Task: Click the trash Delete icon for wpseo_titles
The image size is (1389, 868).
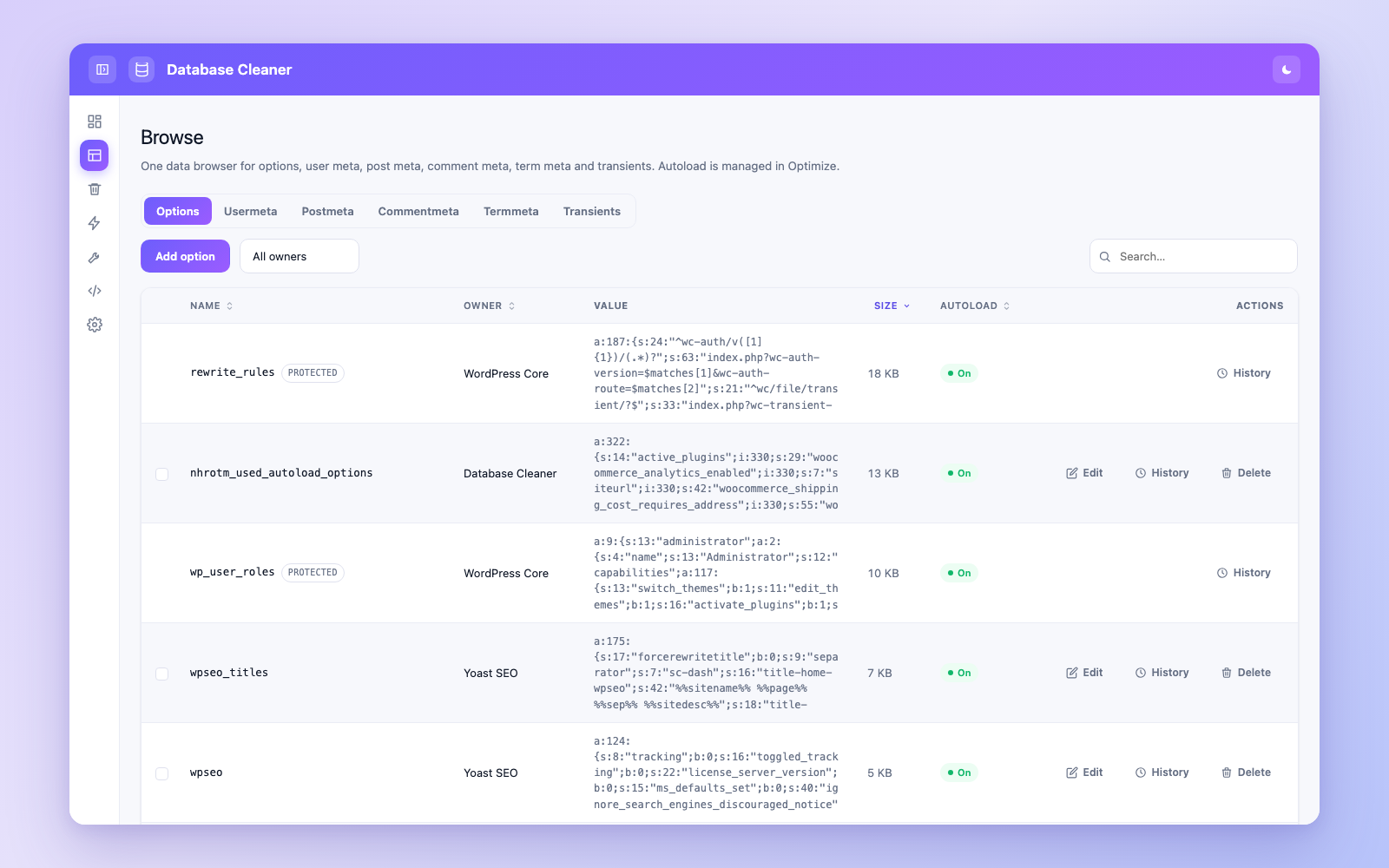Action: pyautogui.click(x=1227, y=673)
